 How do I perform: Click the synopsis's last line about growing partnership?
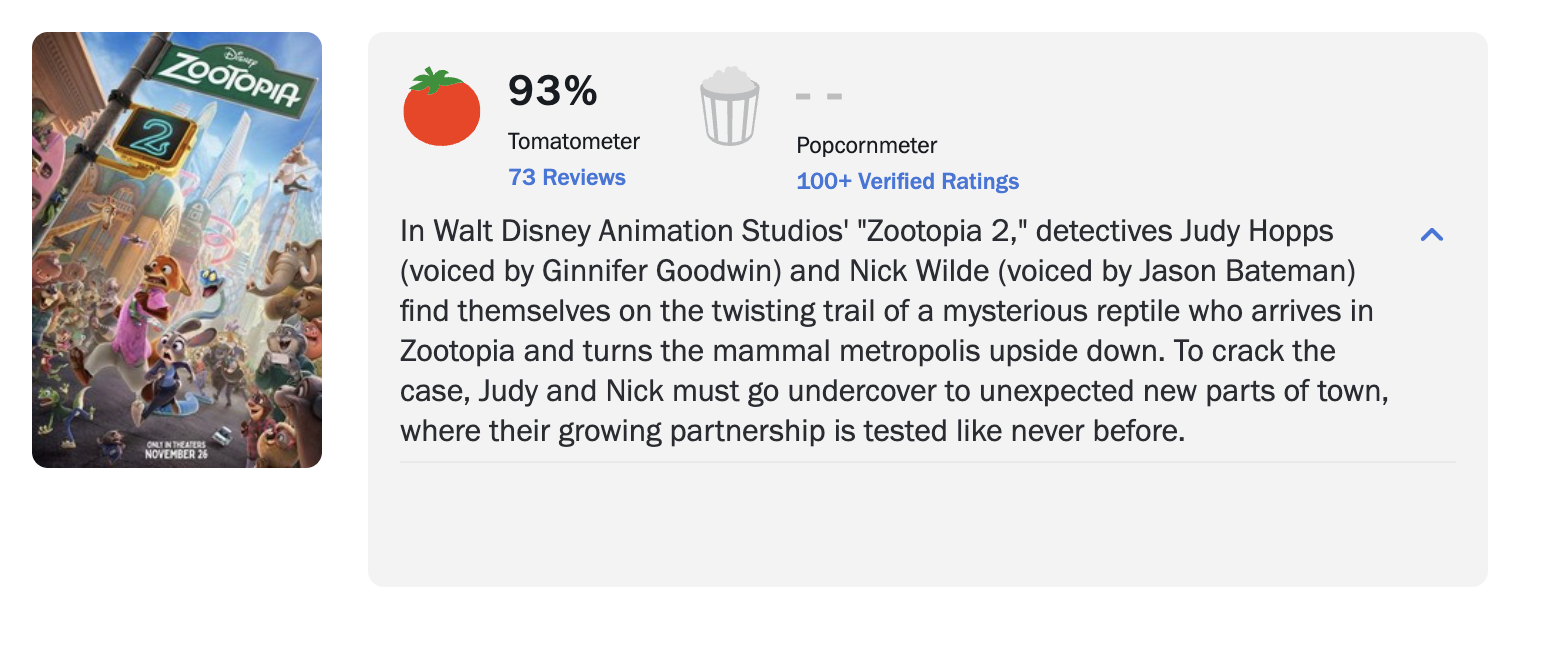pos(792,432)
